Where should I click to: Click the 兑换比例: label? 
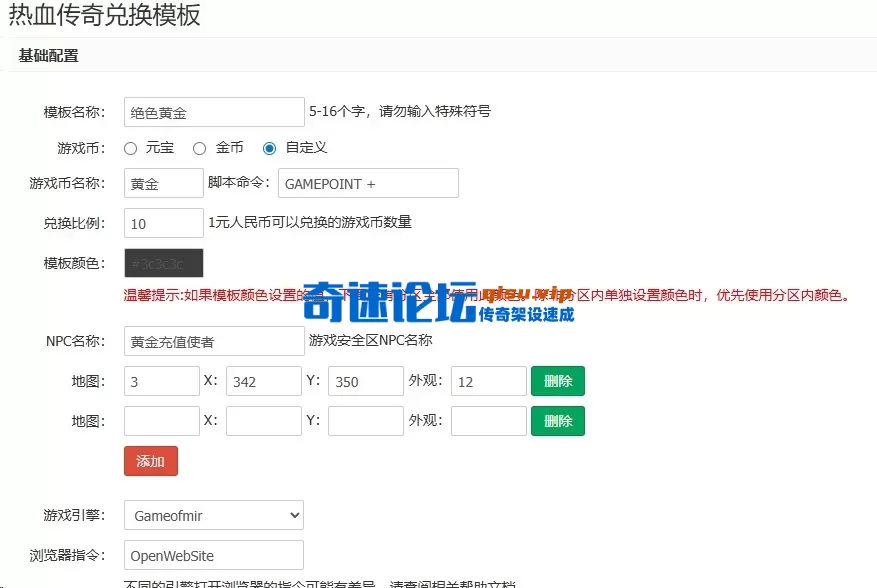(x=74, y=223)
